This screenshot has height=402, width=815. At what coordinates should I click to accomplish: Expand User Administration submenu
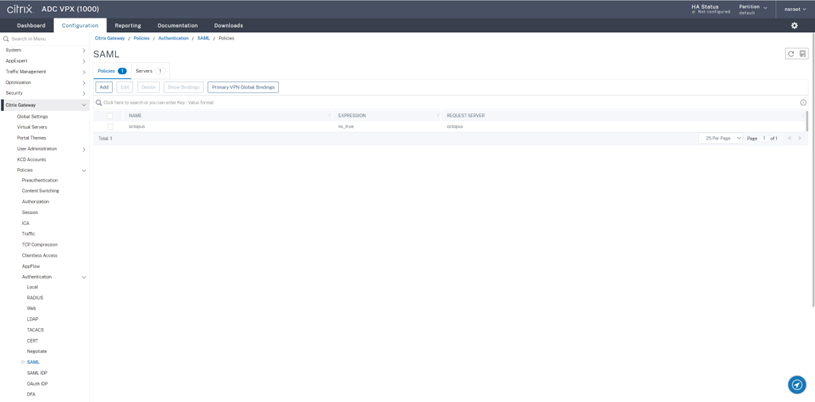(84, 149)
